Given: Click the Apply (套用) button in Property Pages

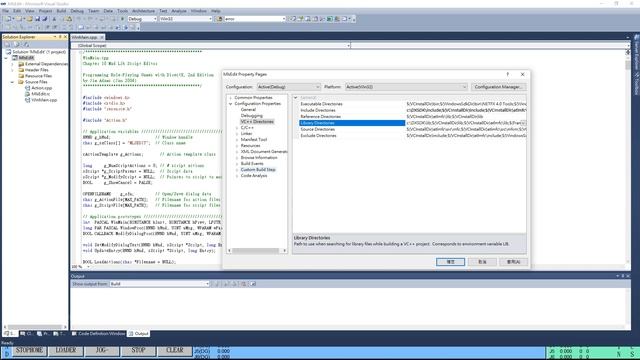Looking at the screenshot, I should click(x=513, y=262).
